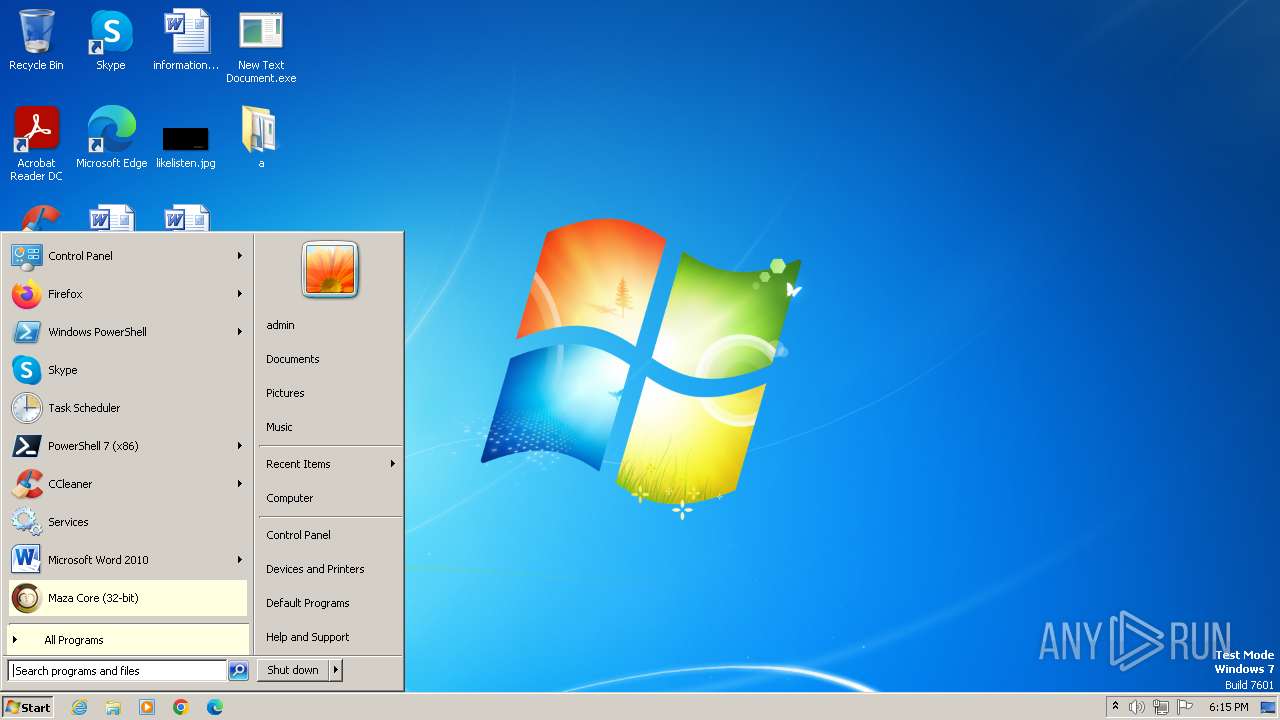Select the folder named a

click(x=261, y=138)
